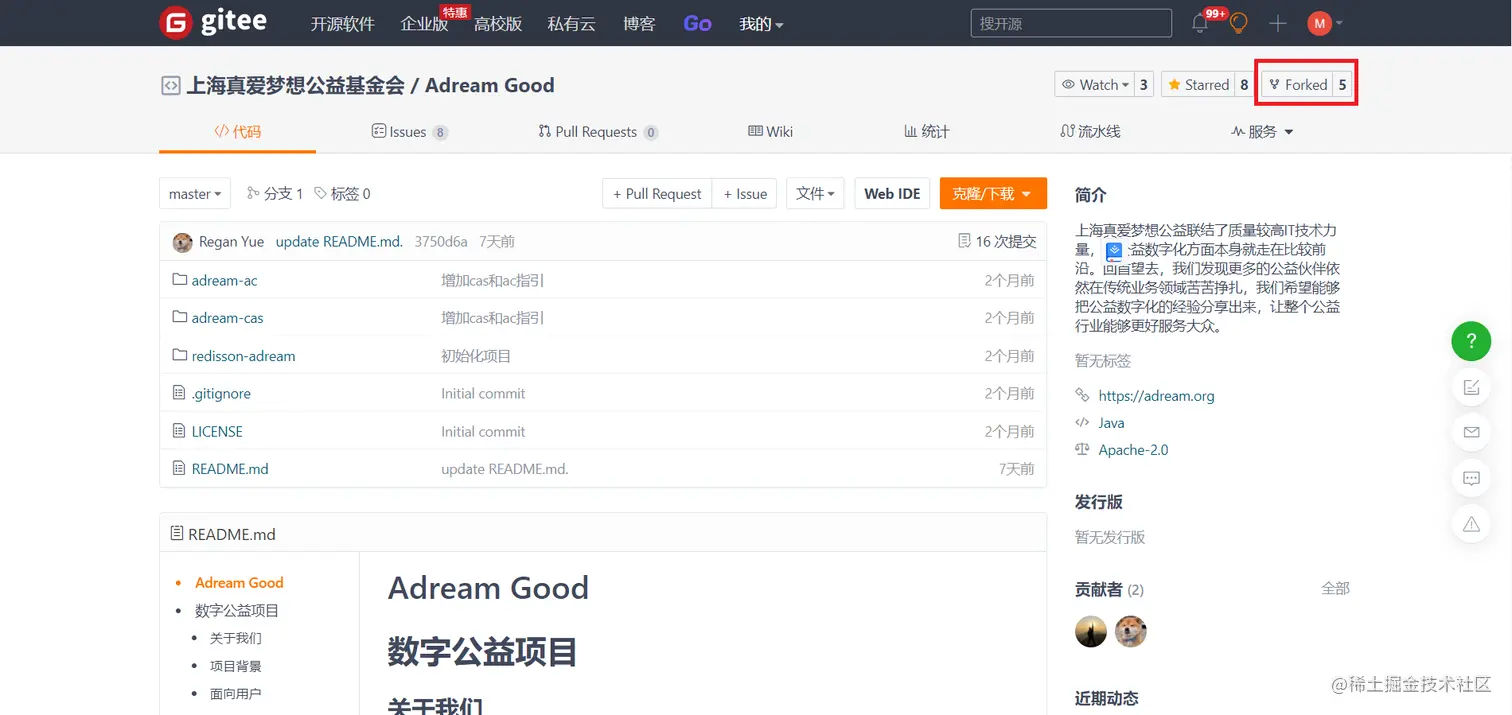Image resolution: width=1512 pixels, height=715 pixels.
Task: Click the 16 次提交 commits link
Action: point(997,241)
